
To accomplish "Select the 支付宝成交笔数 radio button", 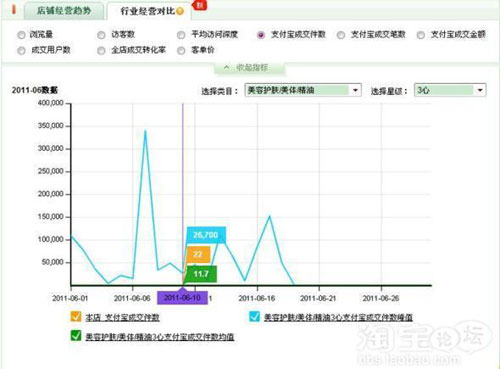I will coord(341,35).
